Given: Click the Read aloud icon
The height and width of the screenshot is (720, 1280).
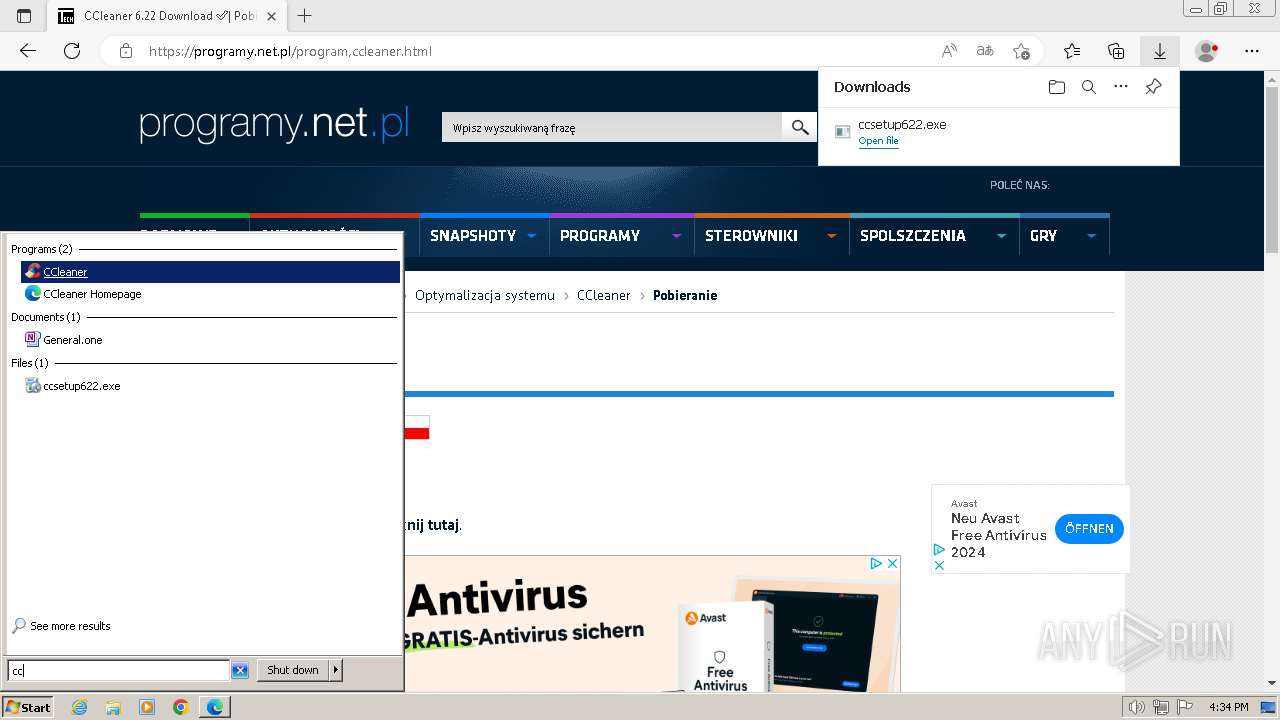Looking at the screenshot, I should point(950,51).
